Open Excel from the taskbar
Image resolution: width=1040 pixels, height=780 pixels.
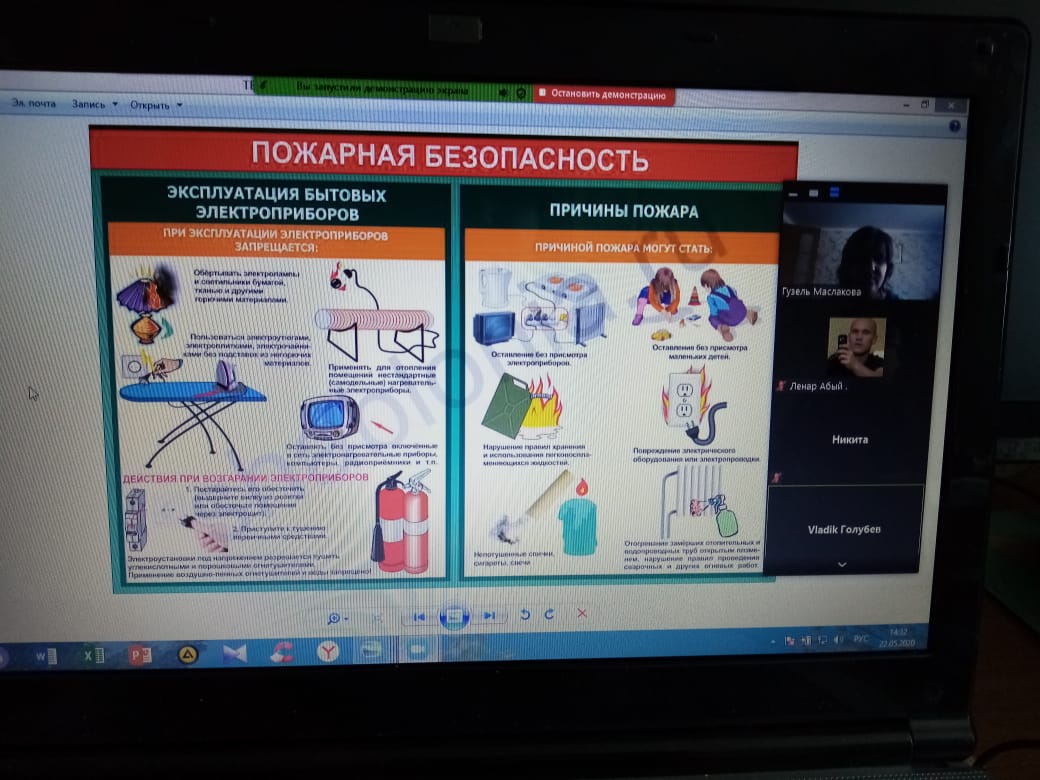(x=93, y=656)
